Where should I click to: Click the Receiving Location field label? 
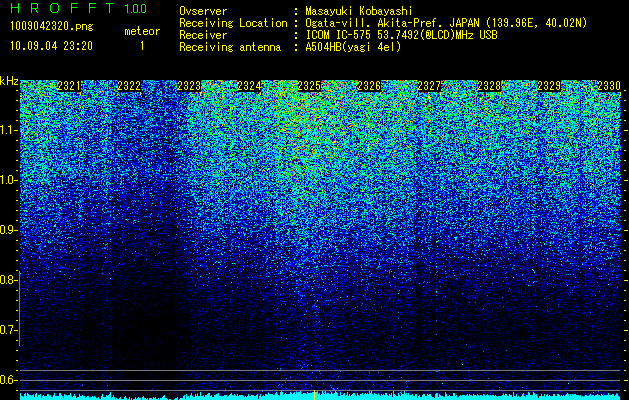[233, 23]
